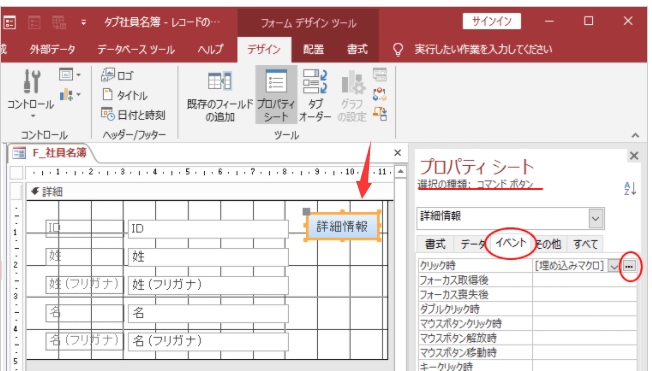Select the 名 text box field
652x371 pixels.
pos(208,313)
